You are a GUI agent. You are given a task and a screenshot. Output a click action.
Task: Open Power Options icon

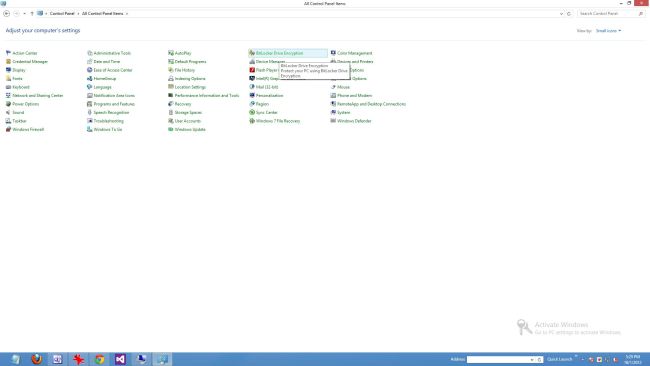pyautogui.click(x=8, y=104)
